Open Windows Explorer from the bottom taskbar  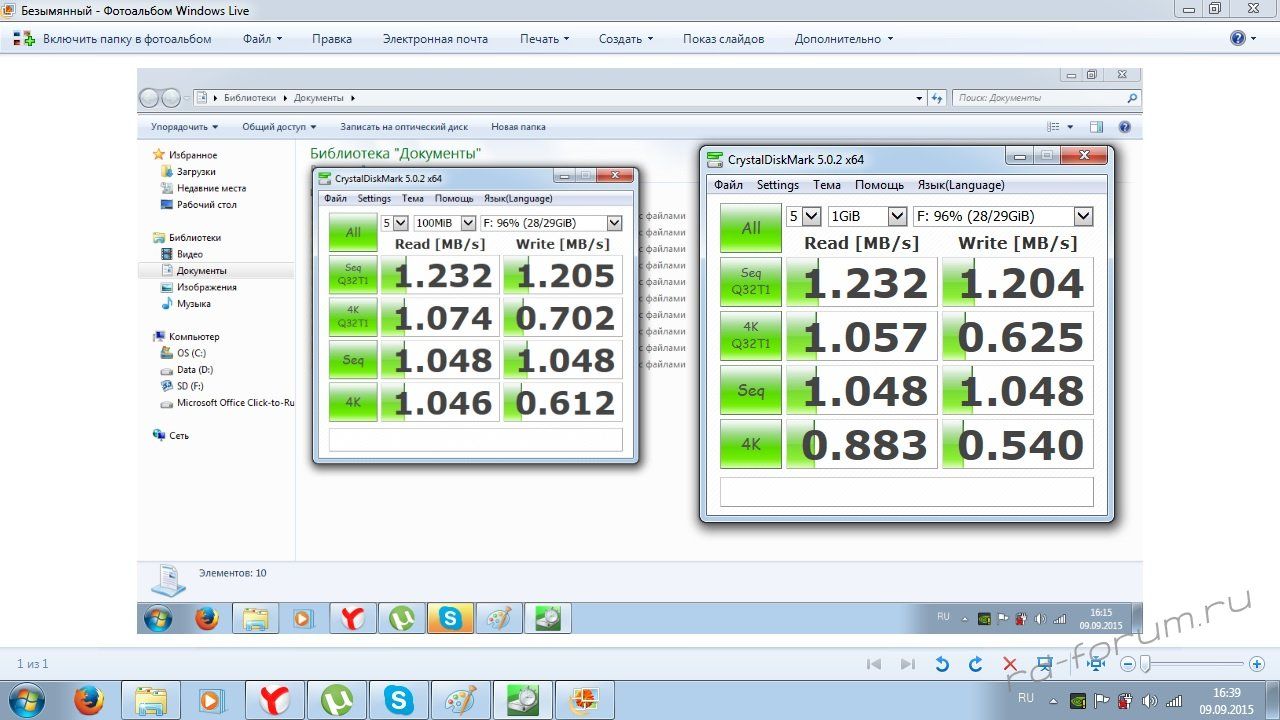tap(151, 700)
